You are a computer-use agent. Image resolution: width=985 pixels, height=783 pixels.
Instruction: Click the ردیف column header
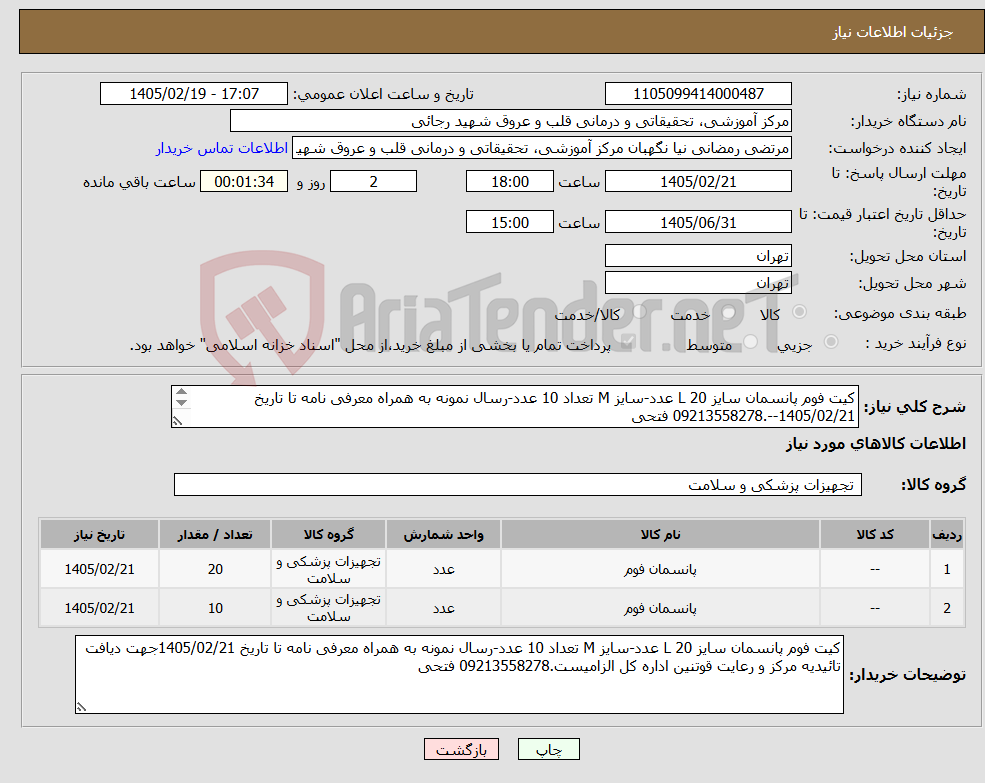tap(947, 534)
